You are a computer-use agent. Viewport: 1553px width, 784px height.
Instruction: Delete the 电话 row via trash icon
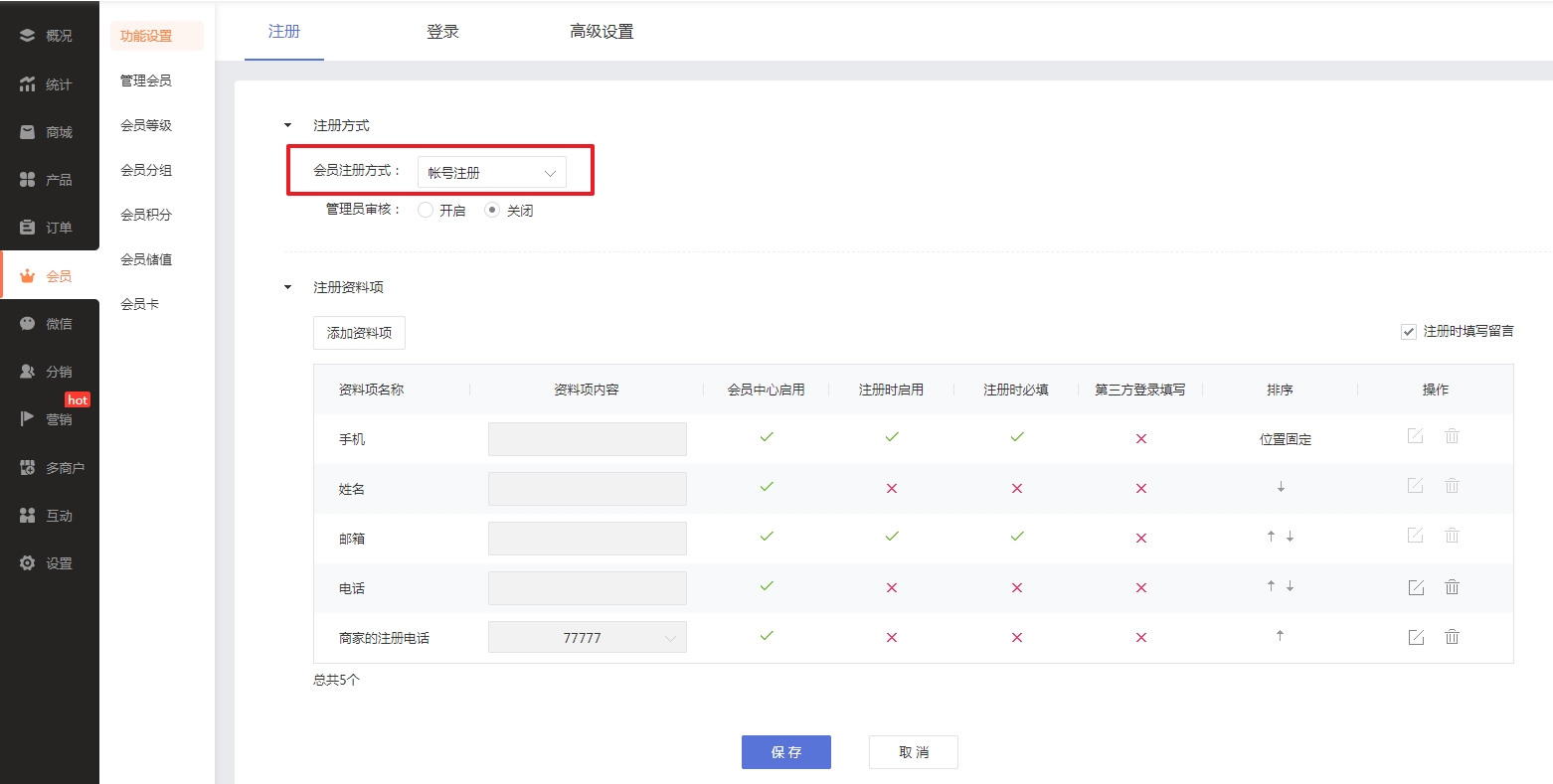[1452, 587]
